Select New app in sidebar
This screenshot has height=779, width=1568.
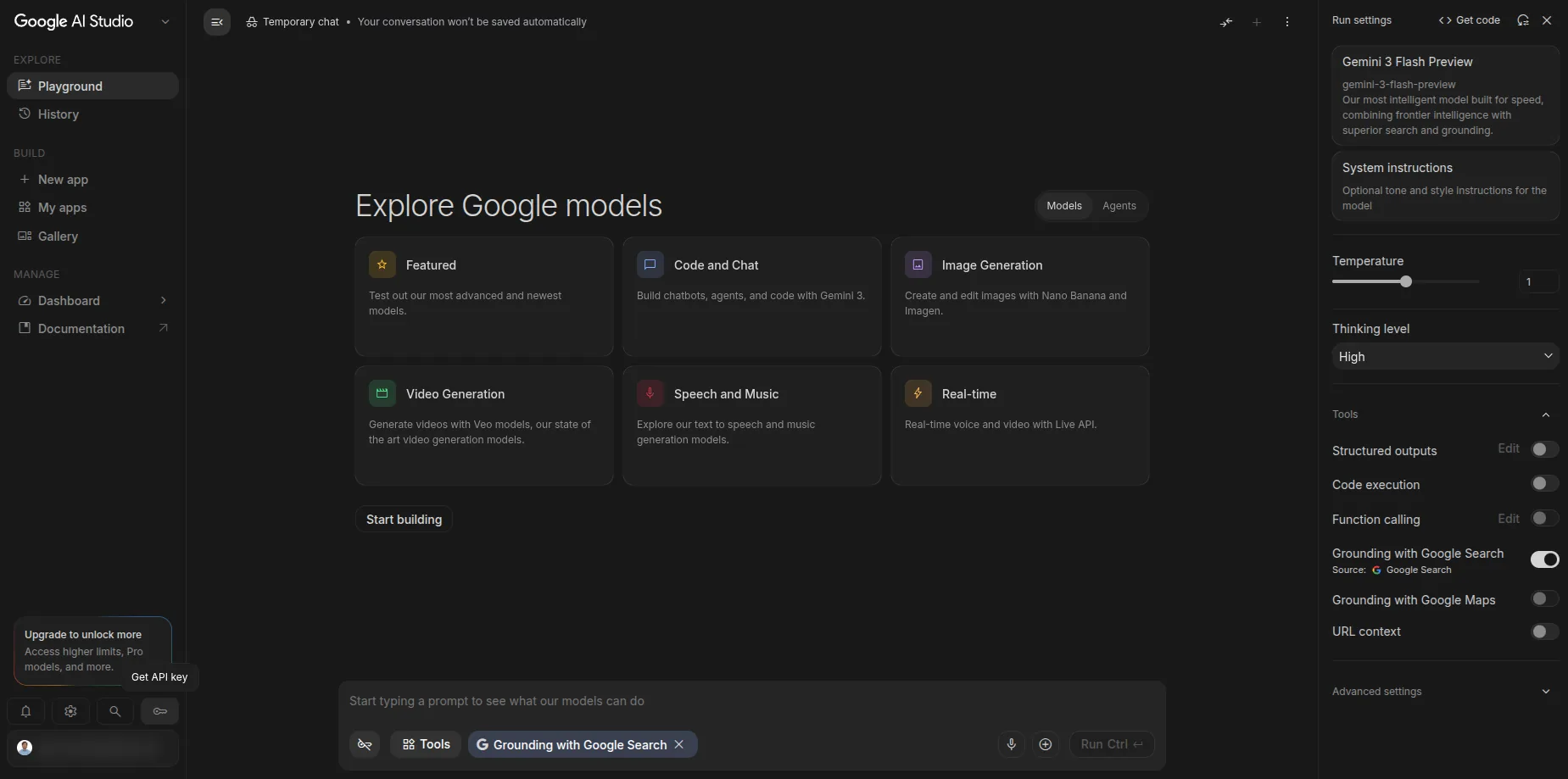[x=92, y=179]
